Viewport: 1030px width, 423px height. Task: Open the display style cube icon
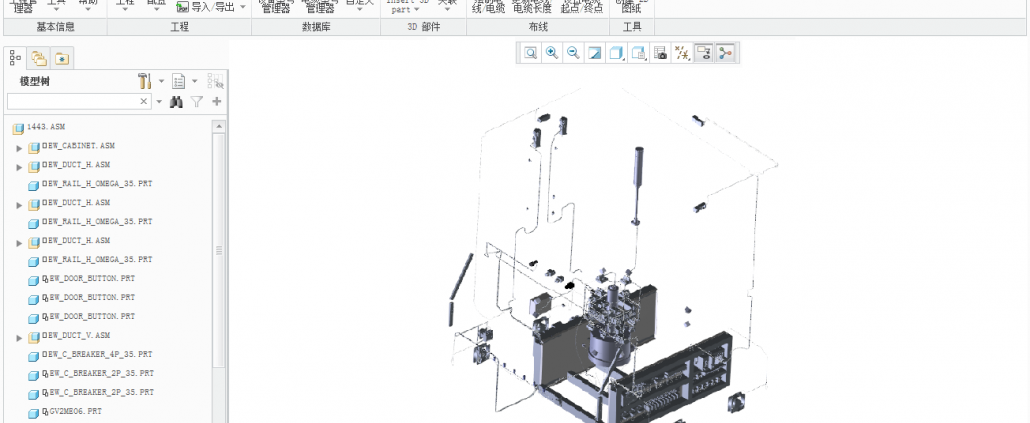coord(617,53)
